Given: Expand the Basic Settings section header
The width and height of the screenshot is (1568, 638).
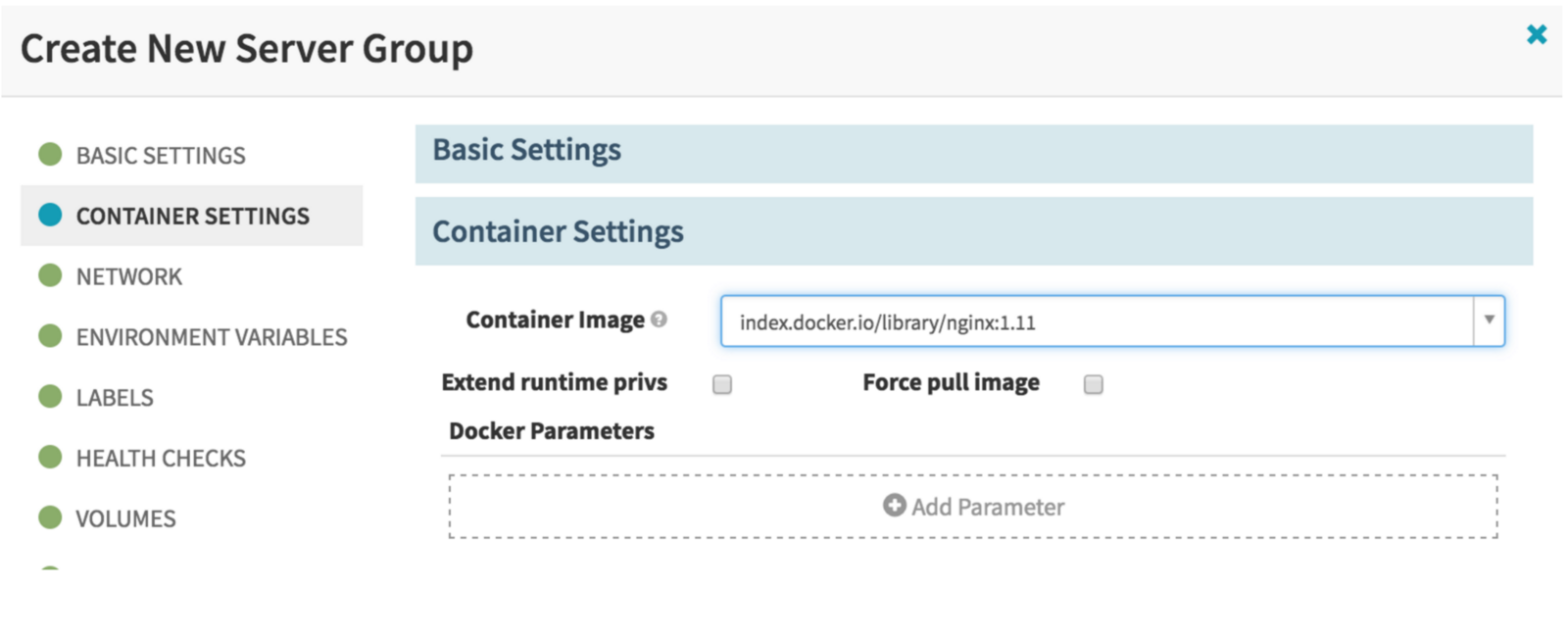Looking at the screenshot, I should tap(974, 153).
